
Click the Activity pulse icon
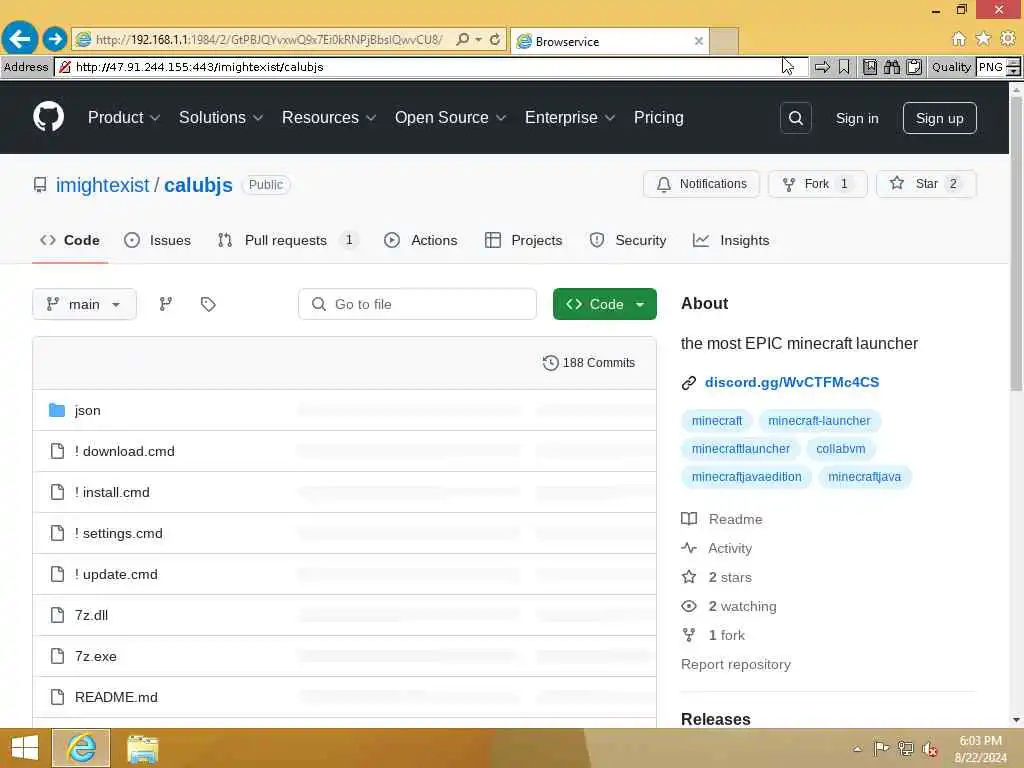tap(689, 548)
